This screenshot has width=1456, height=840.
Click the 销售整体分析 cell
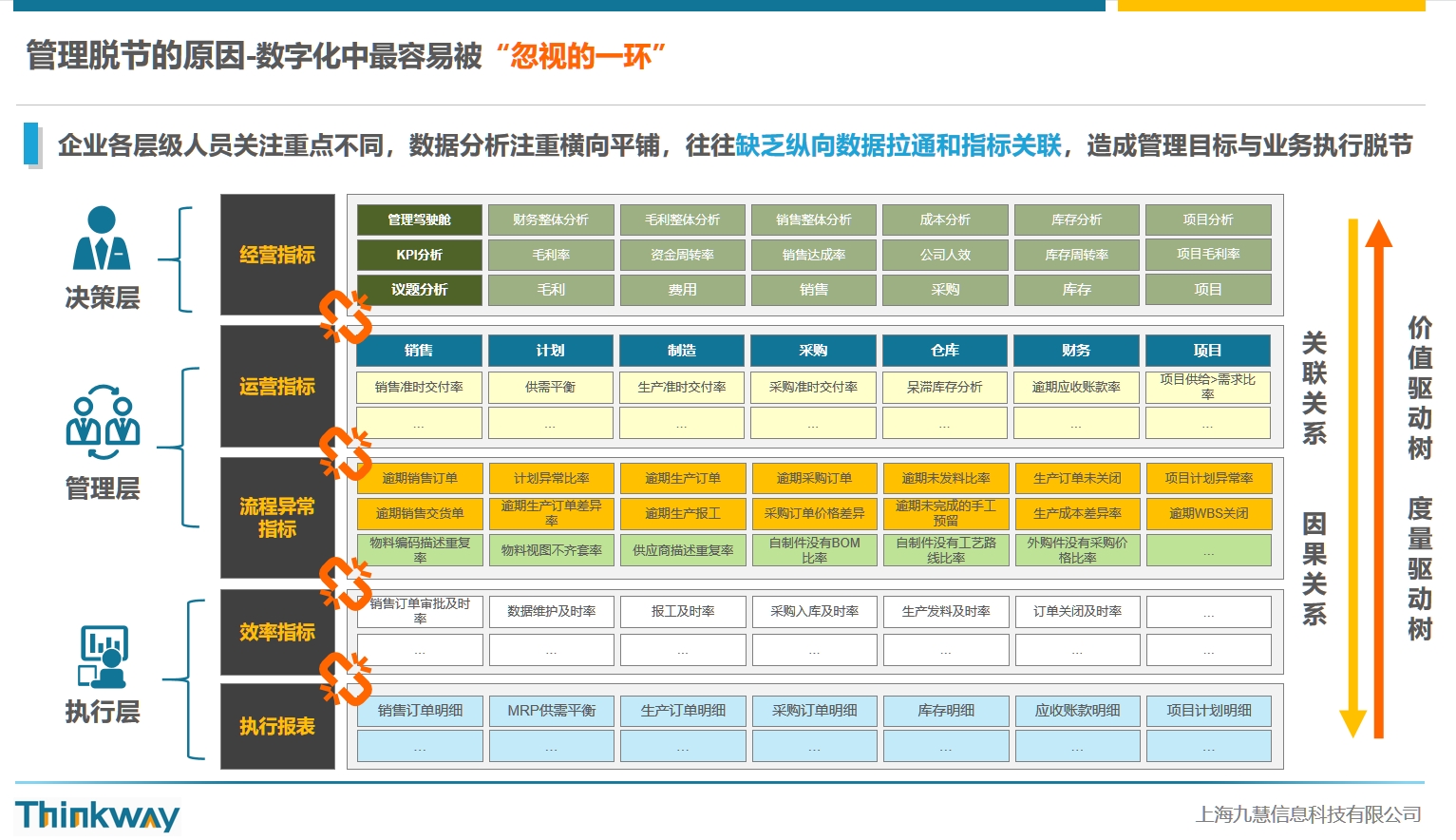click(x=814, y=220)
